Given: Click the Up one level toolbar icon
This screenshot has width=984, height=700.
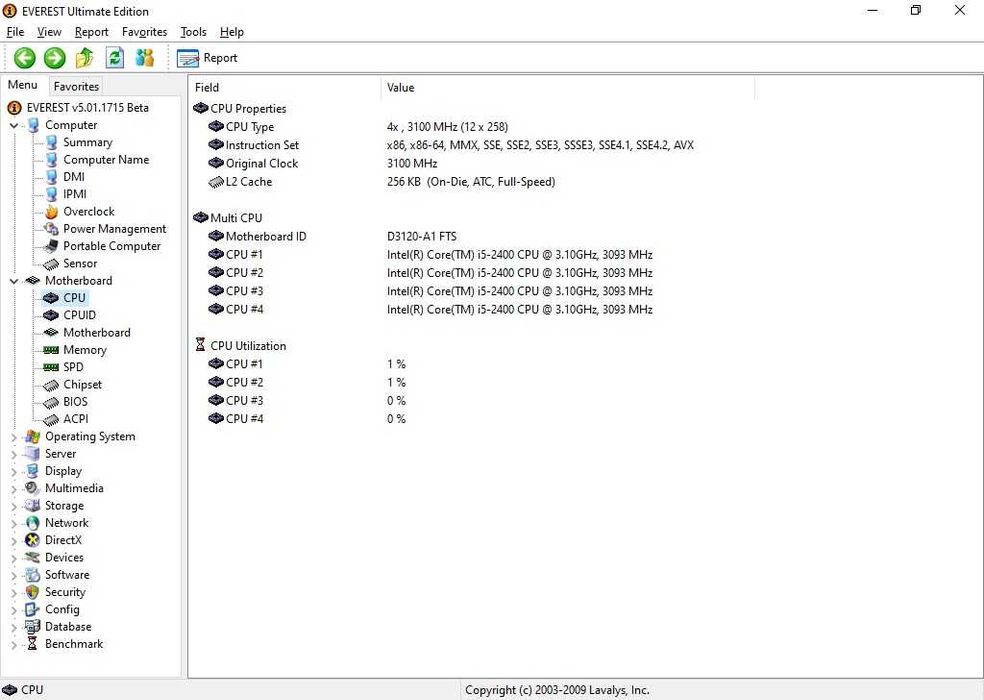Looking at the screenshot, I should tap(84, 58).
